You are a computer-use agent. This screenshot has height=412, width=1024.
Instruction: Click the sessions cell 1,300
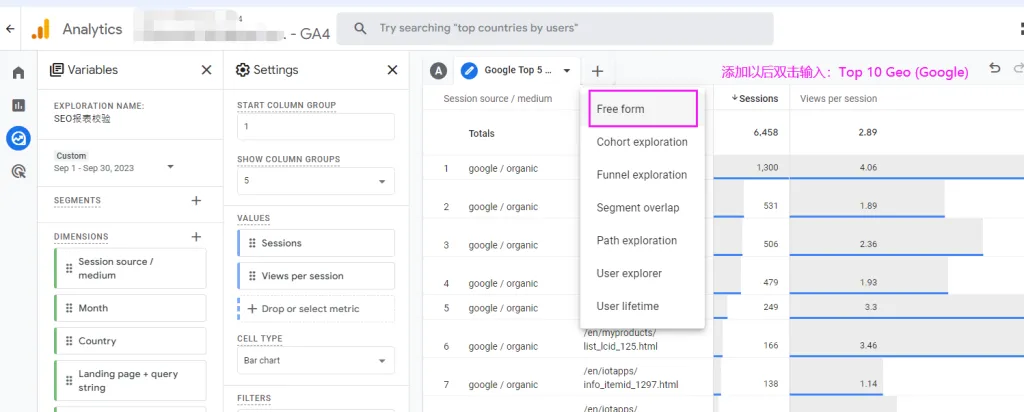click(x=767, y=168)
